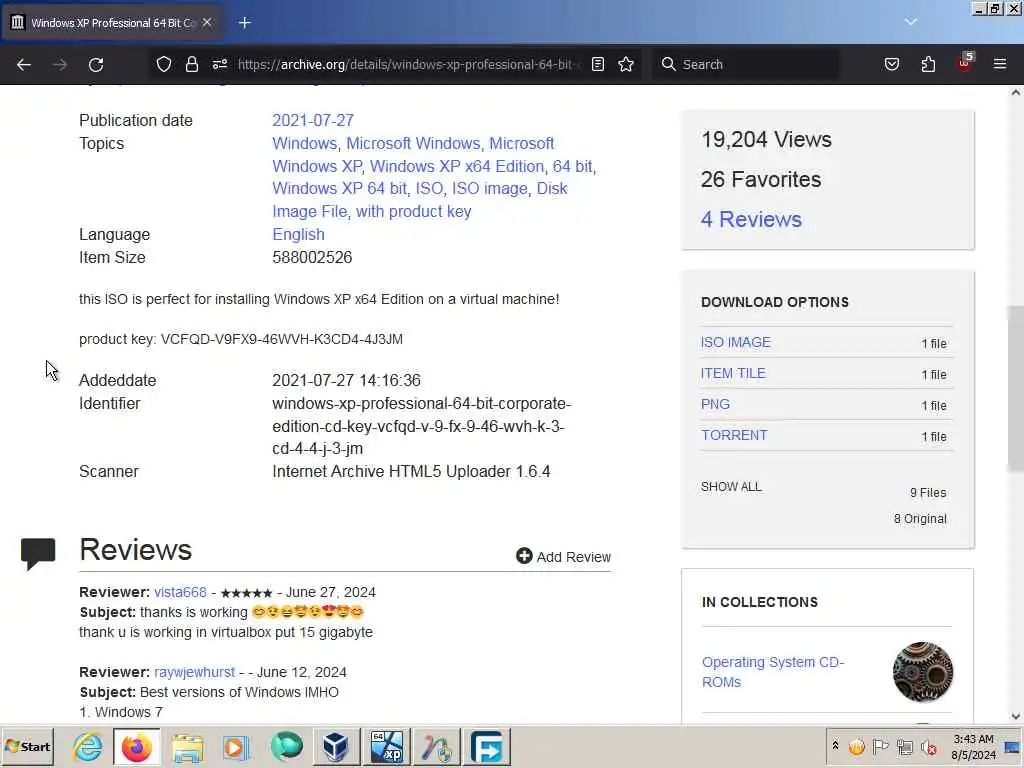This screenshot has height=768, width=1024.
Task: Click the Reviews speech bubble icon
Action: coord(38,554)
